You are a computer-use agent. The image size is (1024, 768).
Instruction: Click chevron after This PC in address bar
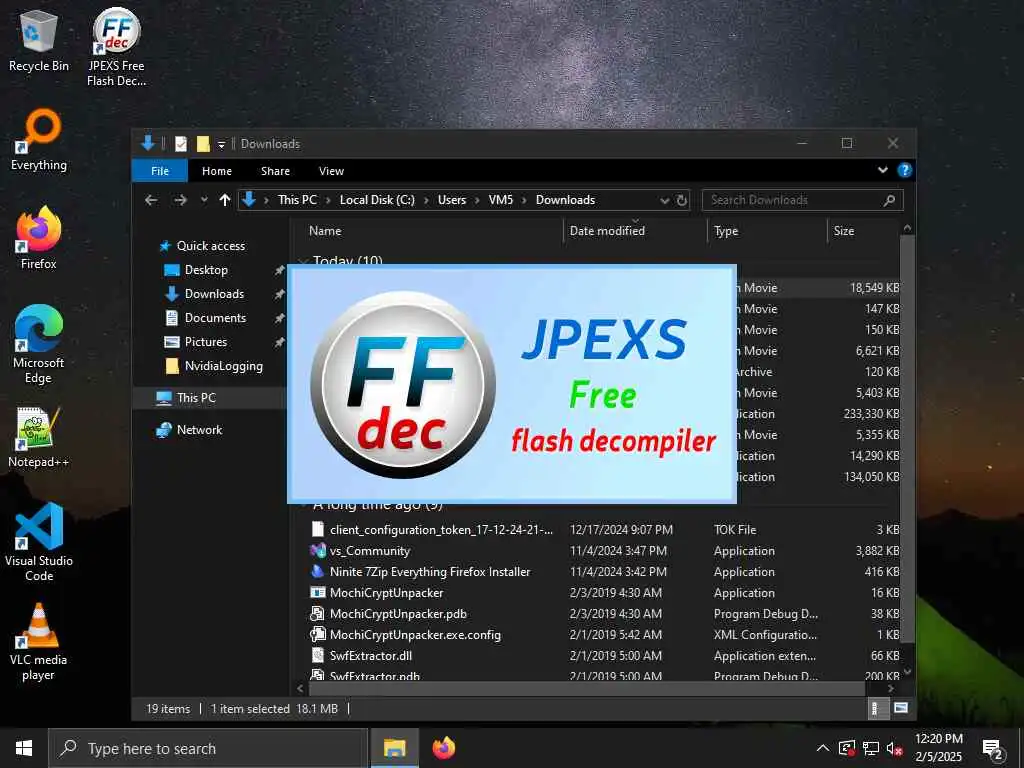pyautogui.click(x=328, y=200)
